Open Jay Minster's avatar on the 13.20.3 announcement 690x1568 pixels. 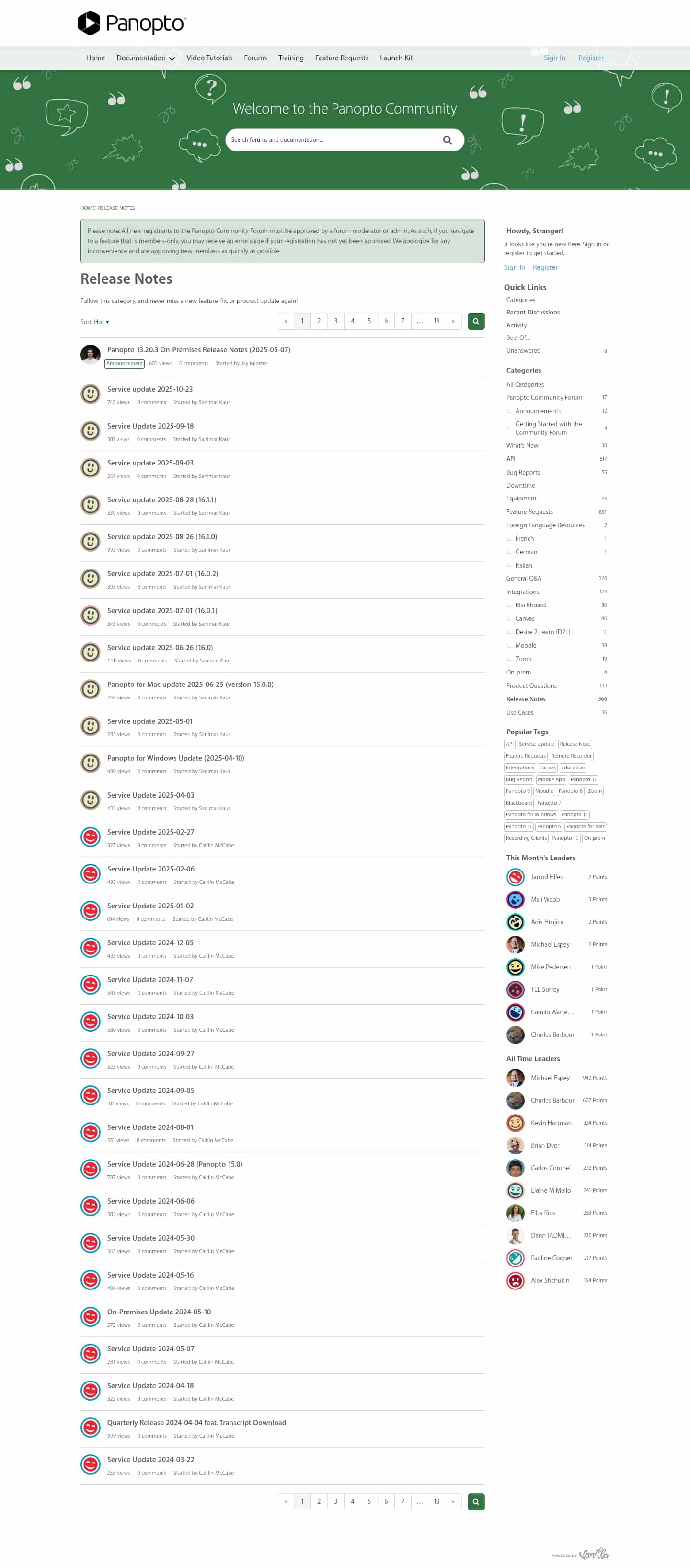[x=91, y=355]
